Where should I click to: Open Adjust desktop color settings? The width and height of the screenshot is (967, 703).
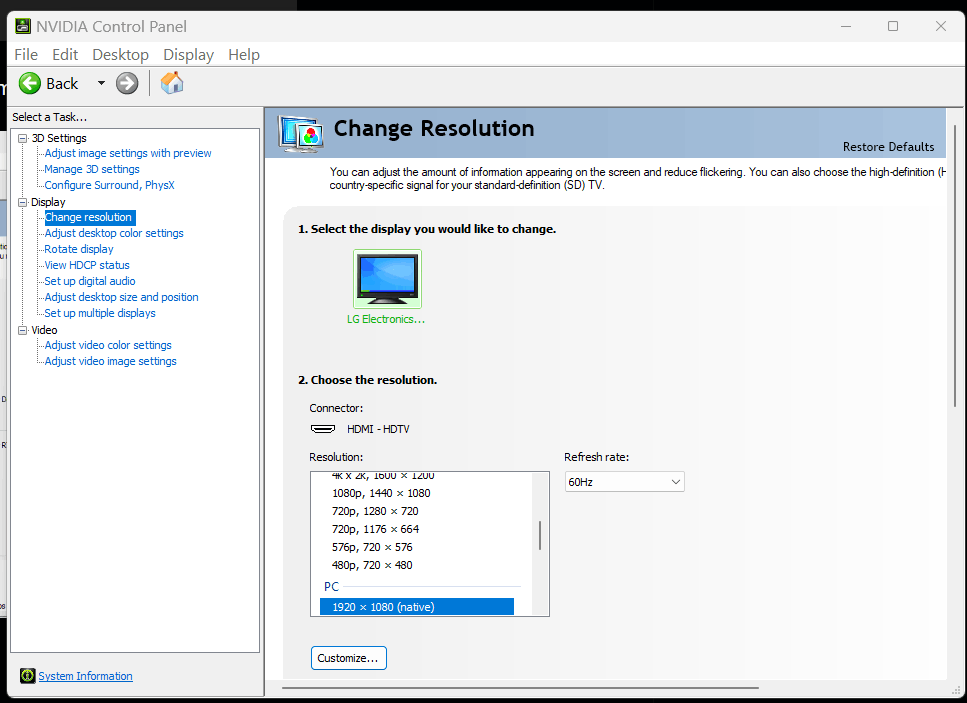click(114, 233)
